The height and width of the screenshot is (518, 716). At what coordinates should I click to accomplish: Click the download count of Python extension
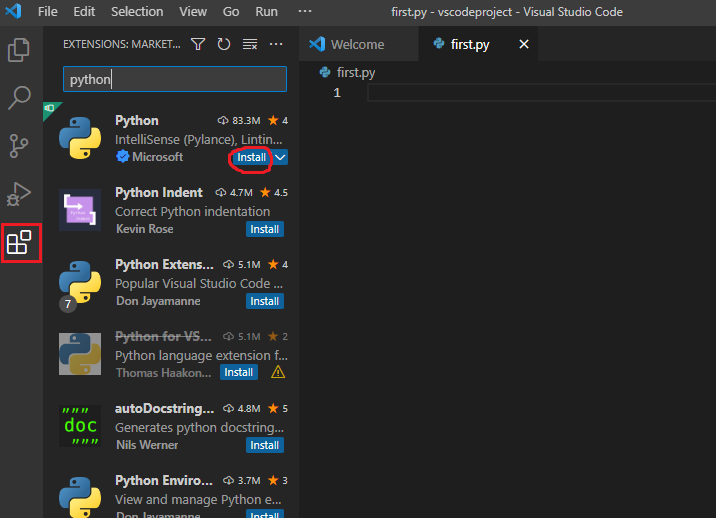click(x=239, y=121)
